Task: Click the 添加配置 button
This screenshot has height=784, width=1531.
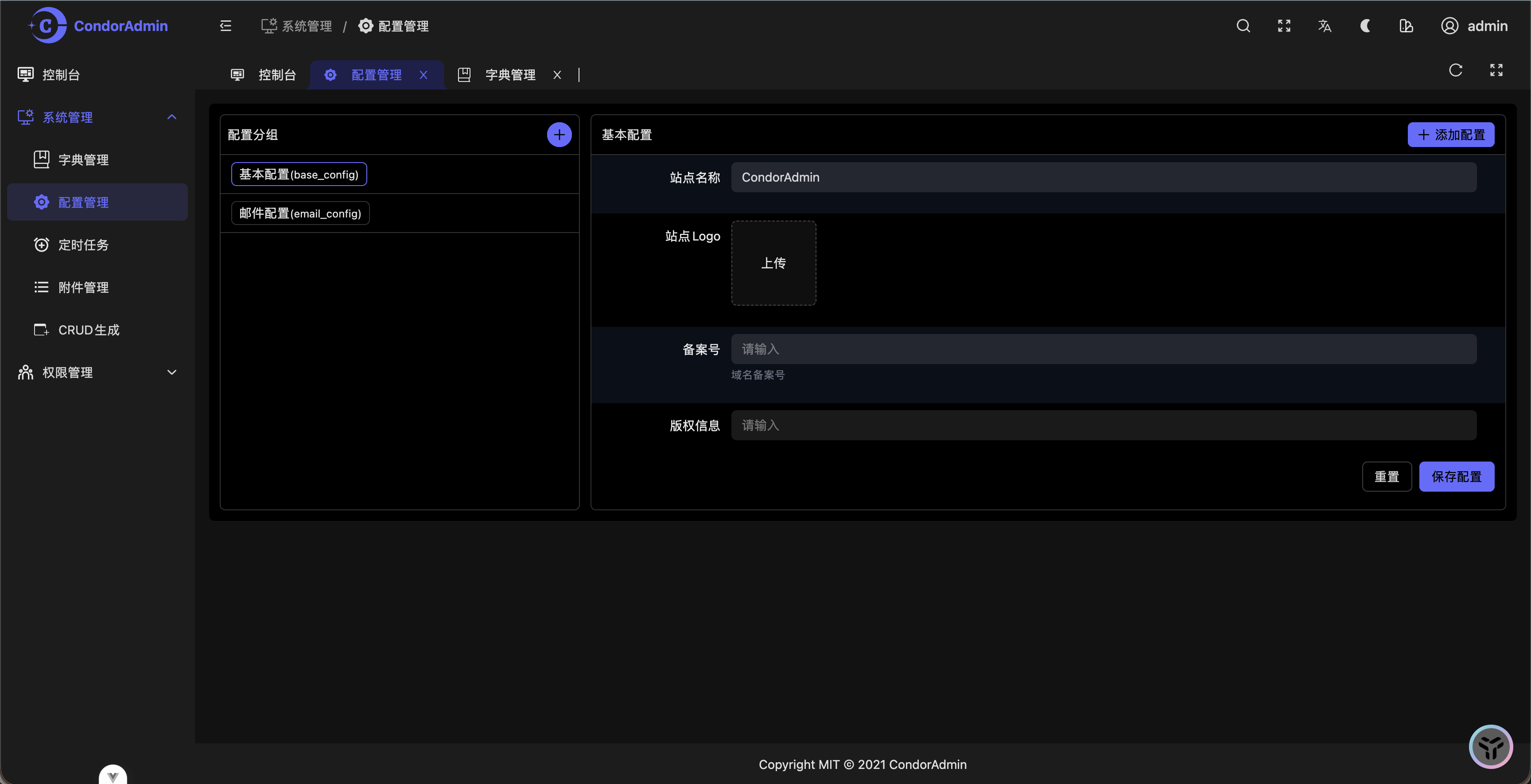Action: pos(1450,135)
